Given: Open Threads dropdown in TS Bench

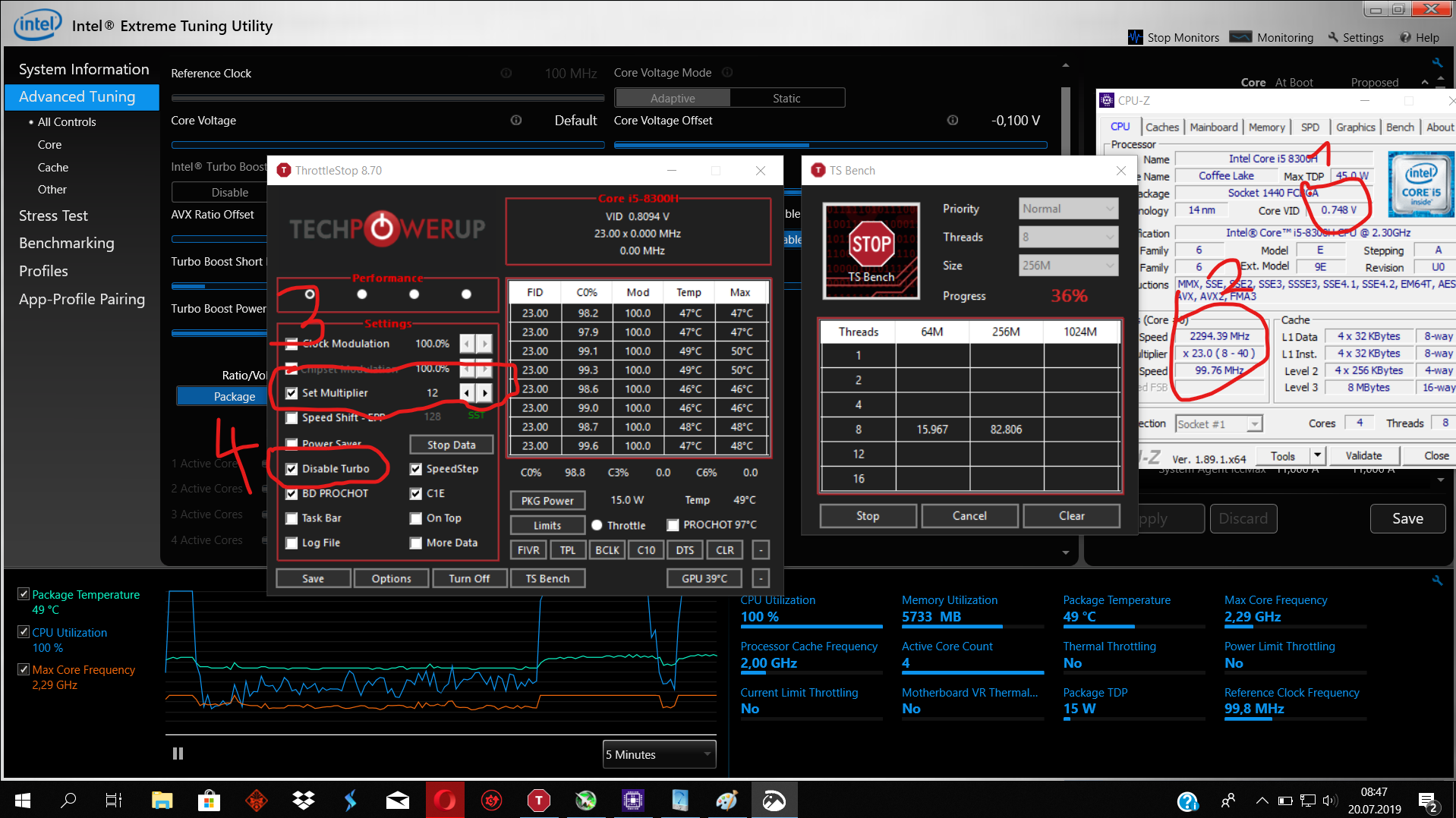Looking at the screenshot, I should point(1068,237).
